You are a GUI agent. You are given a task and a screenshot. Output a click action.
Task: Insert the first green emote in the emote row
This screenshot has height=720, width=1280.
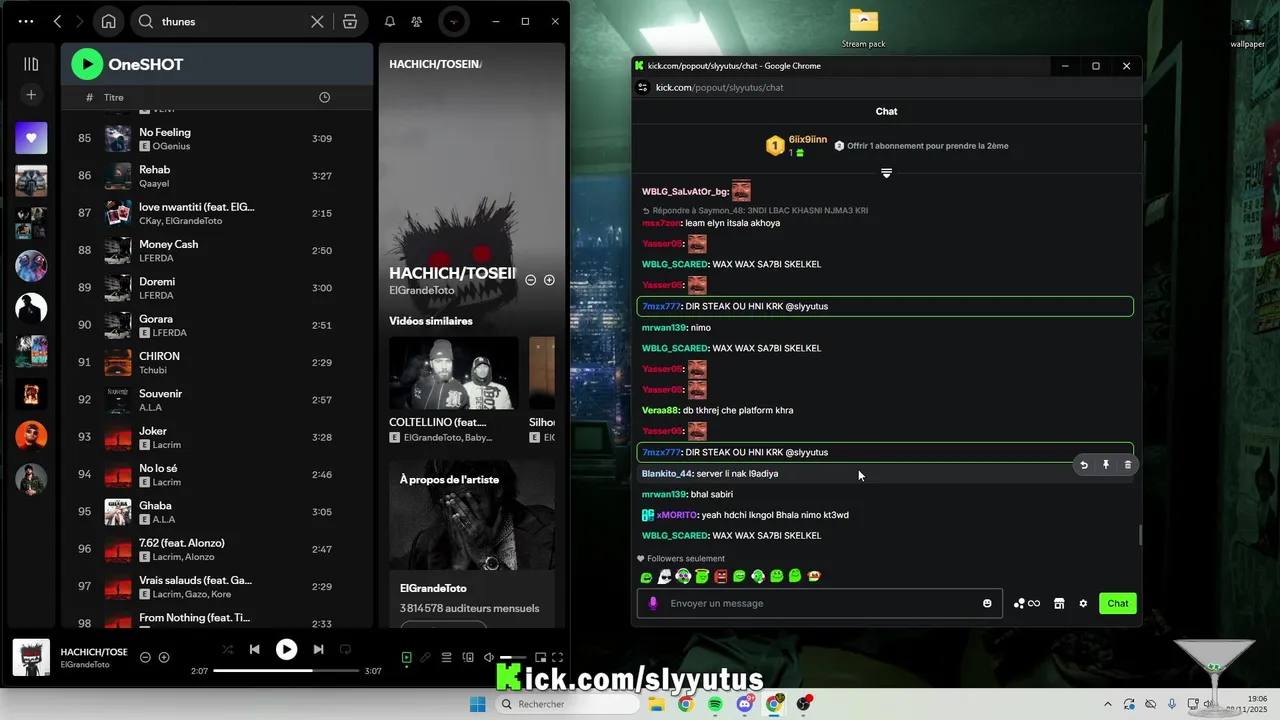tap(646, 576)
